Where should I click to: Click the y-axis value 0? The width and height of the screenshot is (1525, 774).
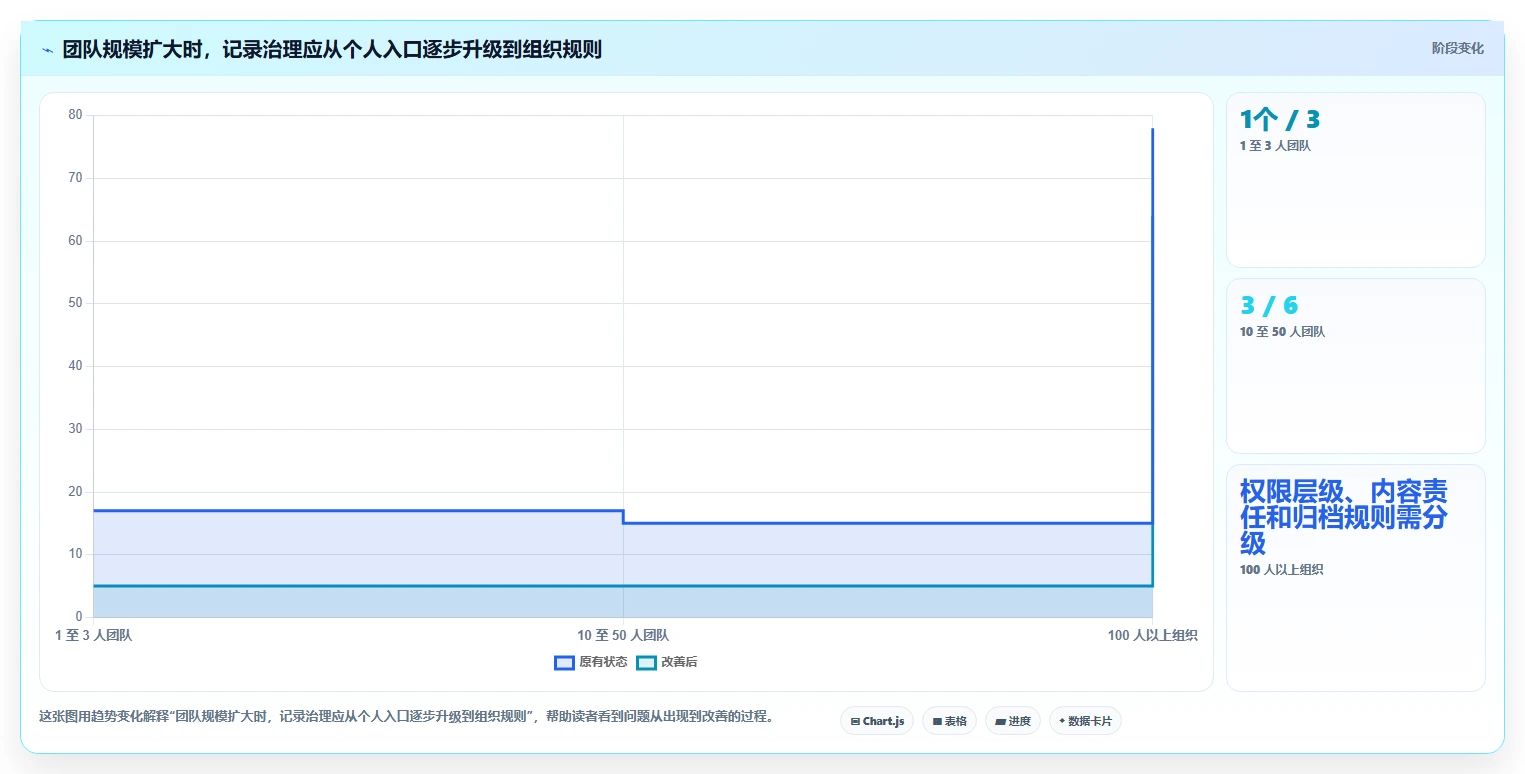click(x=79, y=617)
